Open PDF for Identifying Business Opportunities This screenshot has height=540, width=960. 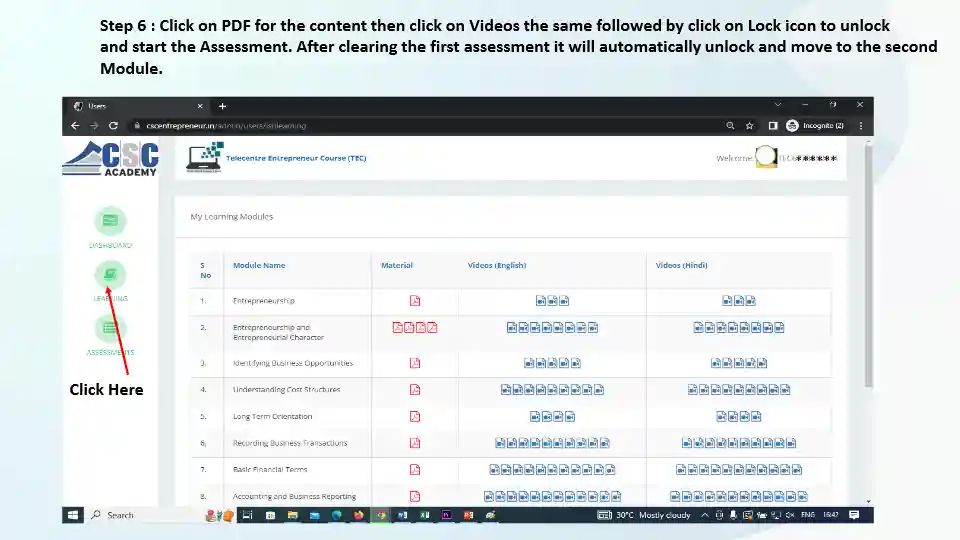415,363
